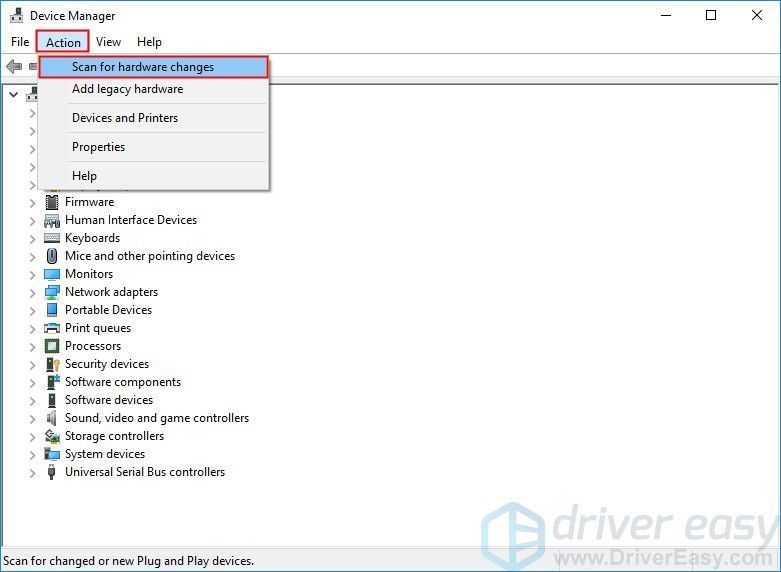The height and width of the screenshot is (572, 781).
Task: Select the Processors label
Action: click(x=93, y=346)
